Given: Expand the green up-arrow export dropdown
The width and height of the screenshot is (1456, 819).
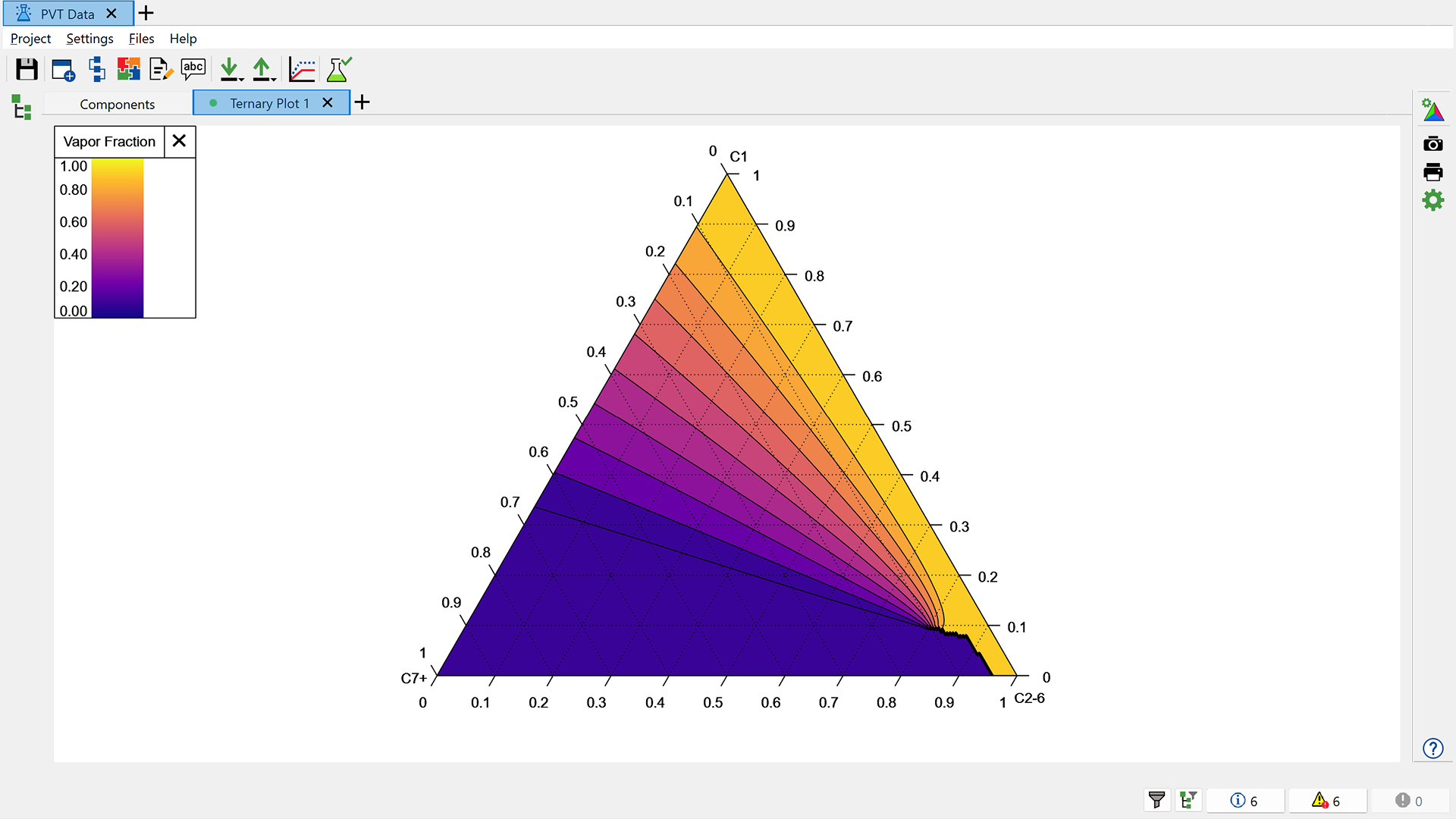Looking at the screenshot, I should (274, 79).
